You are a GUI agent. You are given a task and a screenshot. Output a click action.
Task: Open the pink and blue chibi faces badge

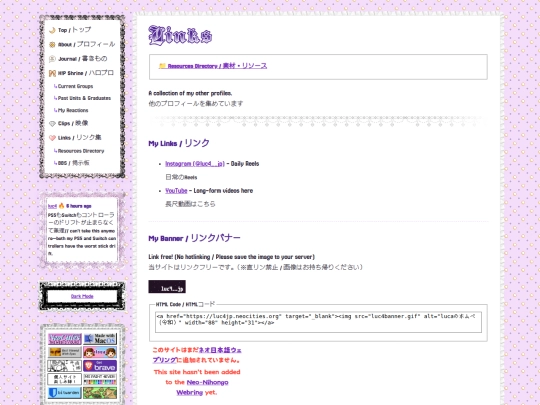click(x=100, y=352)
